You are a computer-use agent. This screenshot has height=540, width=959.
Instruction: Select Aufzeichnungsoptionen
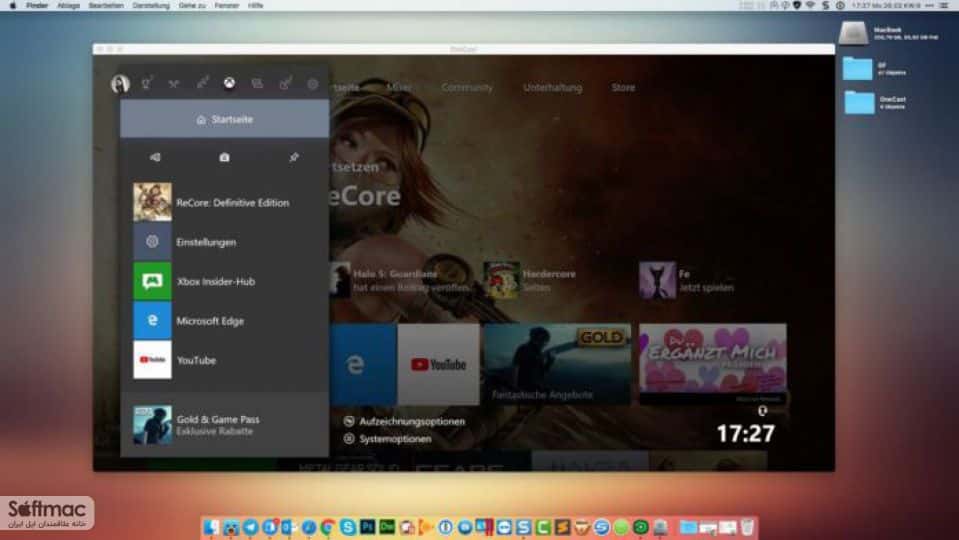tap(404, 421)
